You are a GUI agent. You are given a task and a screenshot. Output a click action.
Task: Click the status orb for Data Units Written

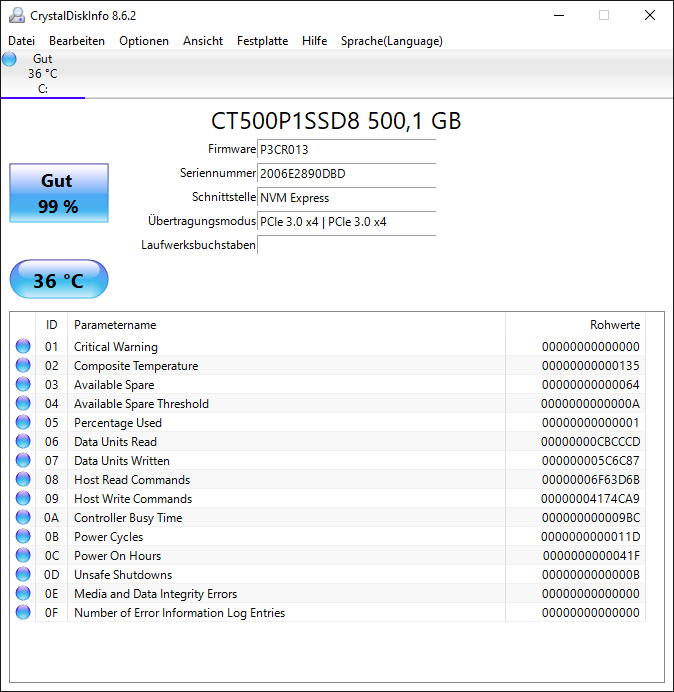[23, 460]
